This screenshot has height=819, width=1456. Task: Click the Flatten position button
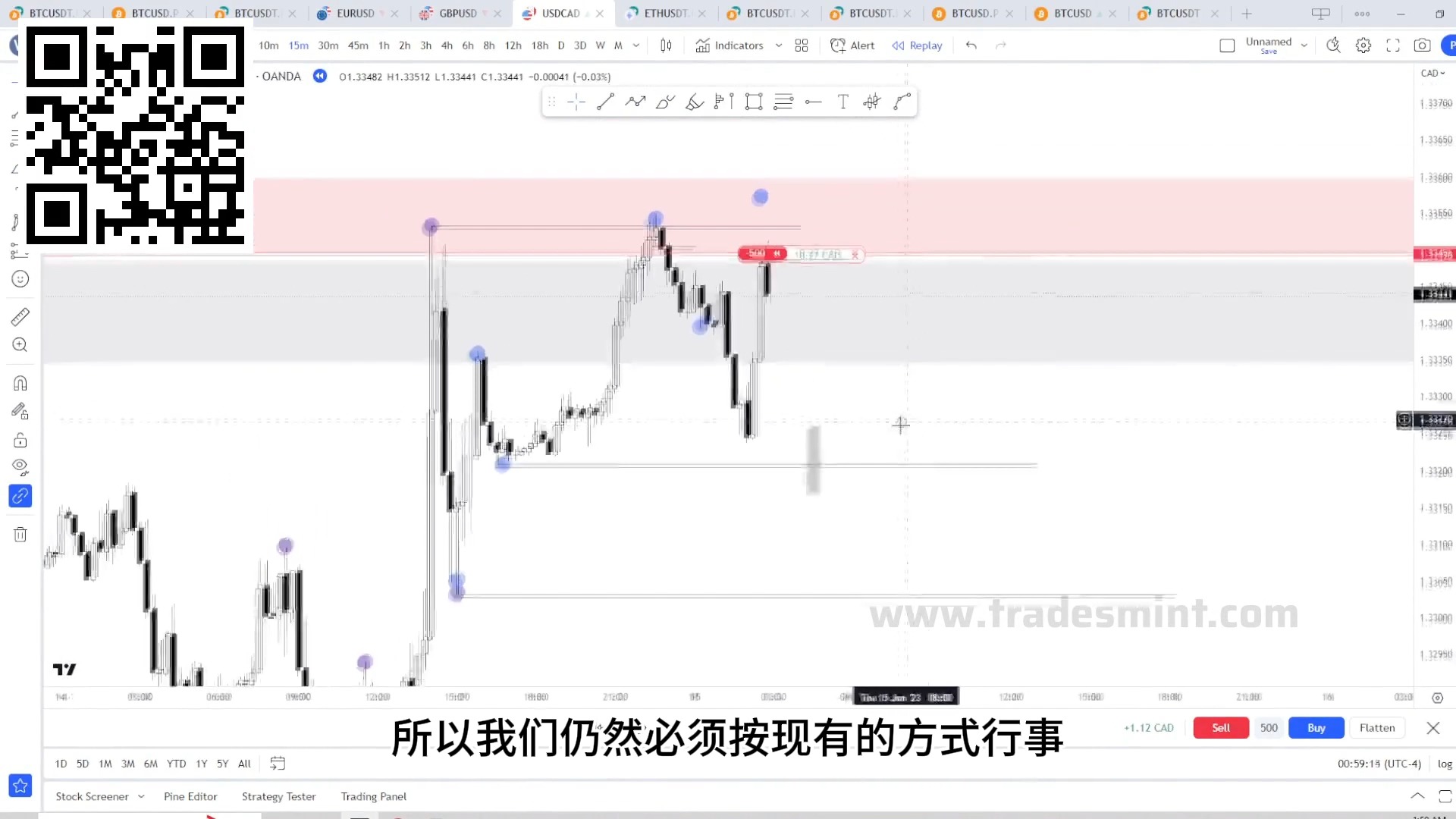tap(1377, 728)
